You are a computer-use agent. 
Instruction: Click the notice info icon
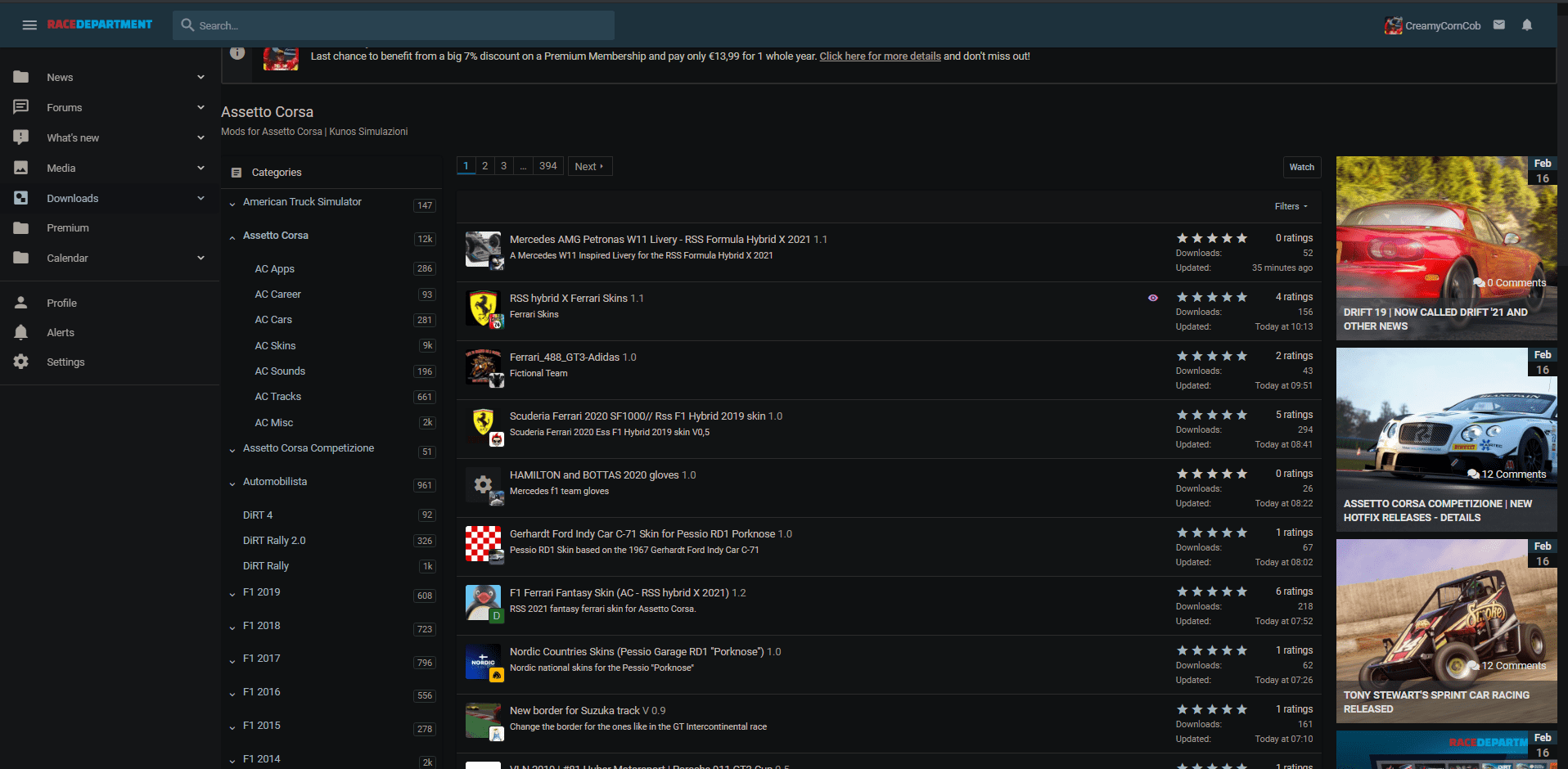pyautogui.click(x=237, y=53)
